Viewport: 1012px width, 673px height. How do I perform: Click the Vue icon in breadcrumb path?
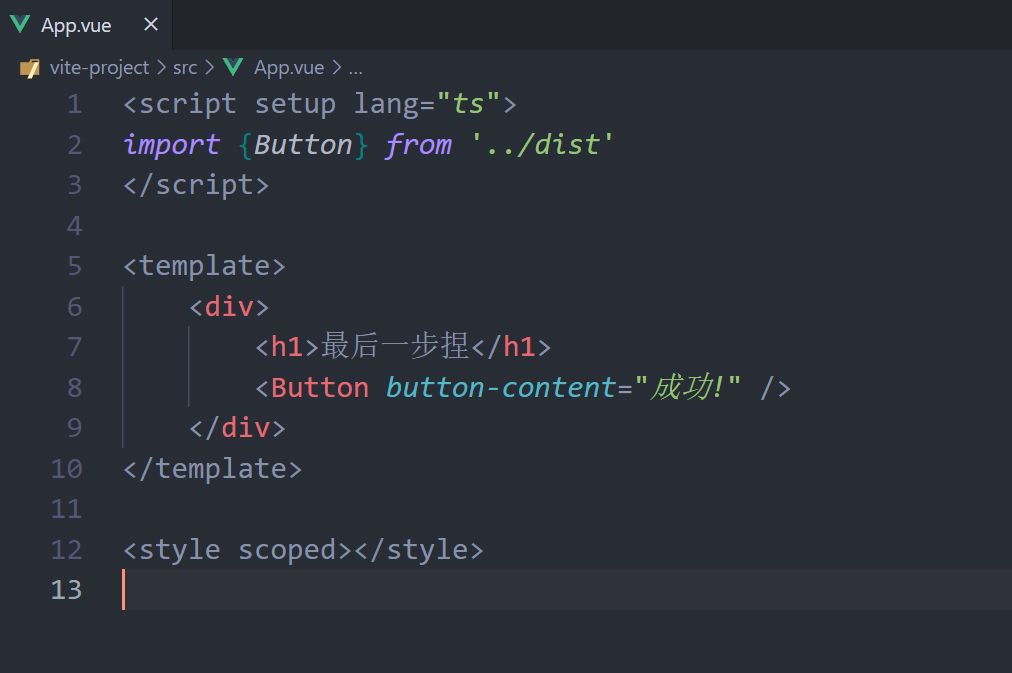[233, 67]
